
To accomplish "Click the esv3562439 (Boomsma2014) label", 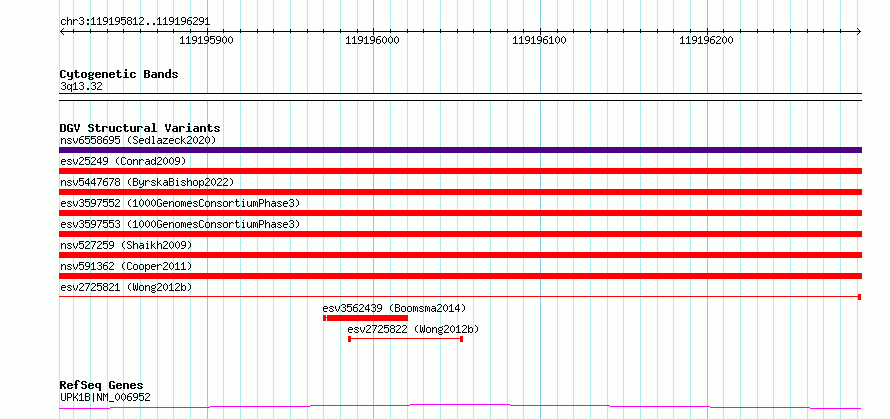I will 394,308.
